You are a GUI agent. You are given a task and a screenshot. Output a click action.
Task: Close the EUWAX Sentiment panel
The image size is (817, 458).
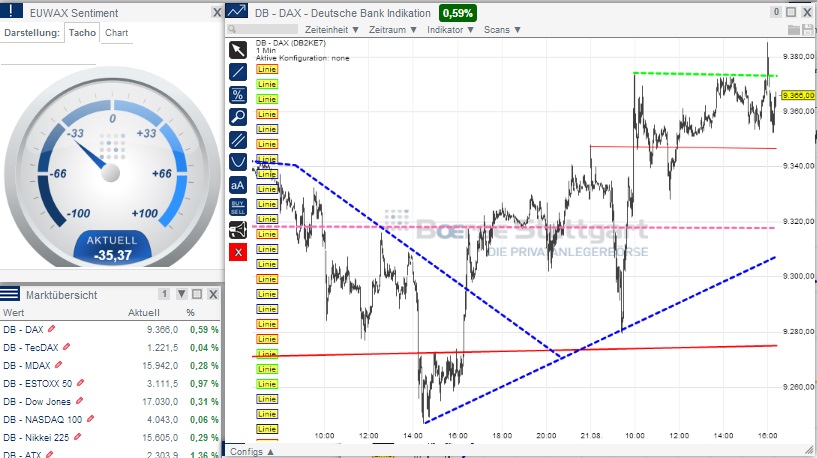tap(217, 13)
